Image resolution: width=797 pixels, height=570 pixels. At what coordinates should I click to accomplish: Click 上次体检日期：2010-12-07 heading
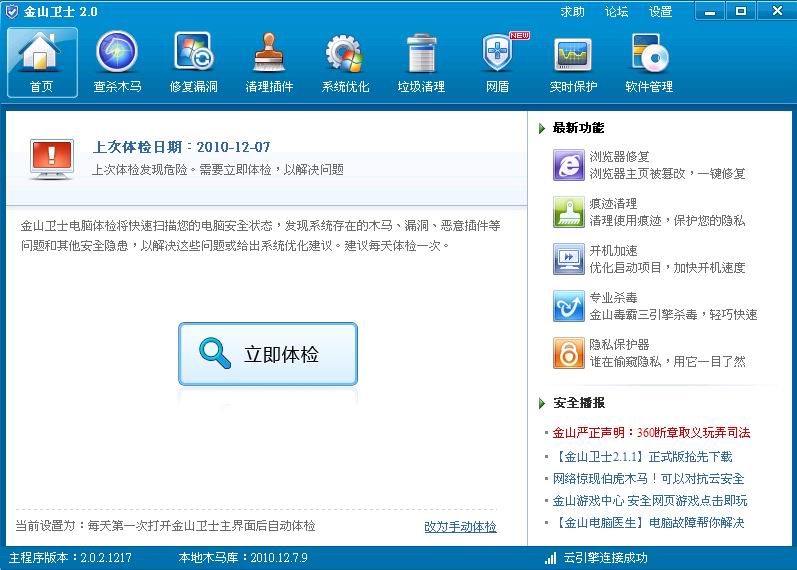pyautogui.click(x=181, y=147)
